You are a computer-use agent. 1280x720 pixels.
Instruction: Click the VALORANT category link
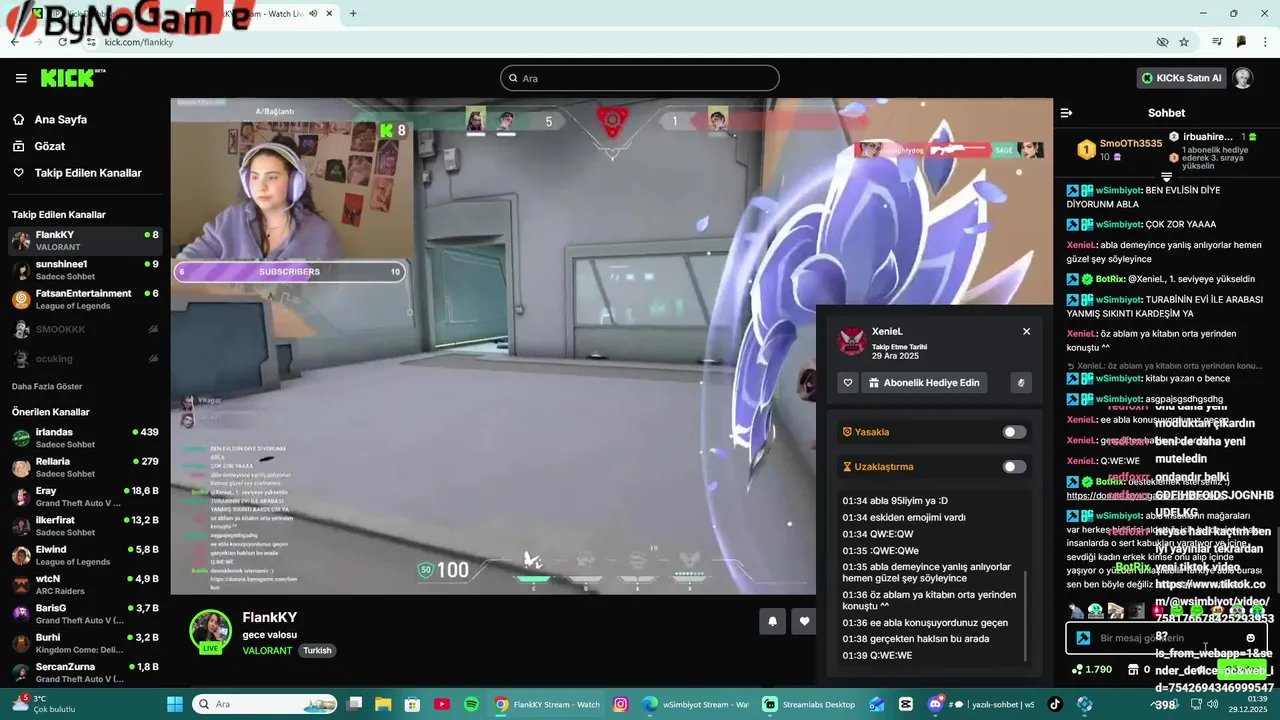pyautogui.click(x=267, y=650)
